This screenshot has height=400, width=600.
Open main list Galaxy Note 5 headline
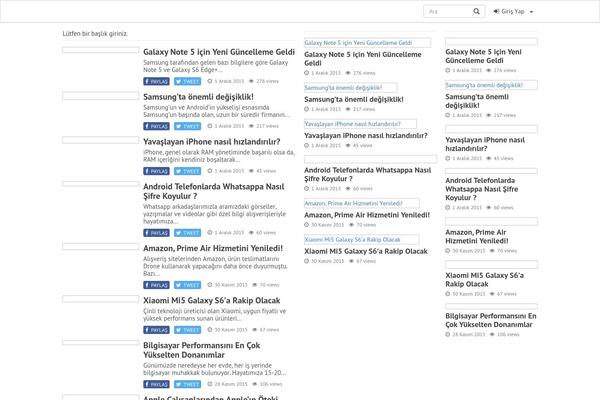coord(219,52)
